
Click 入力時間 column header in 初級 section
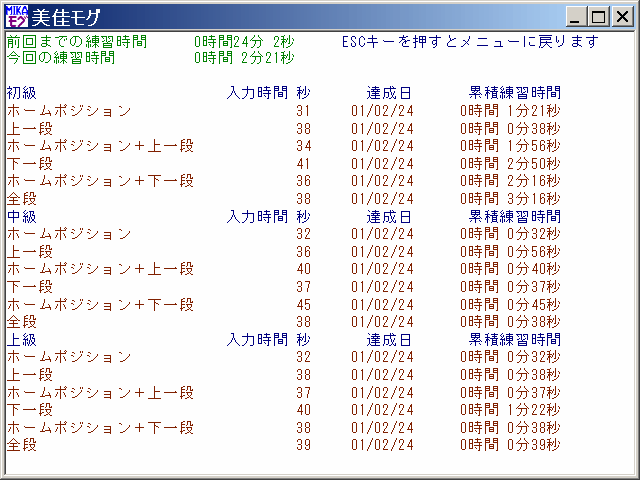click(258, 93)
